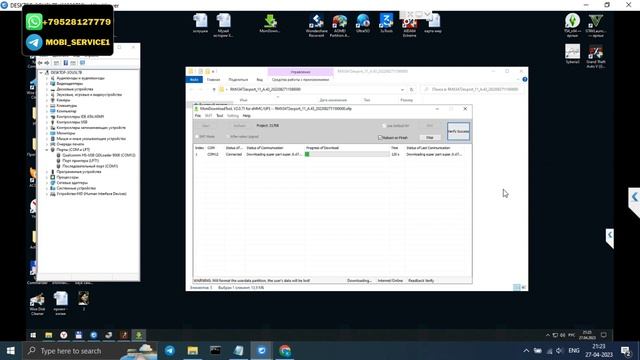Collapse DESKTOP root node in Device Manager
Viewport: 640px width, 360px height.
tap(41, 73)
